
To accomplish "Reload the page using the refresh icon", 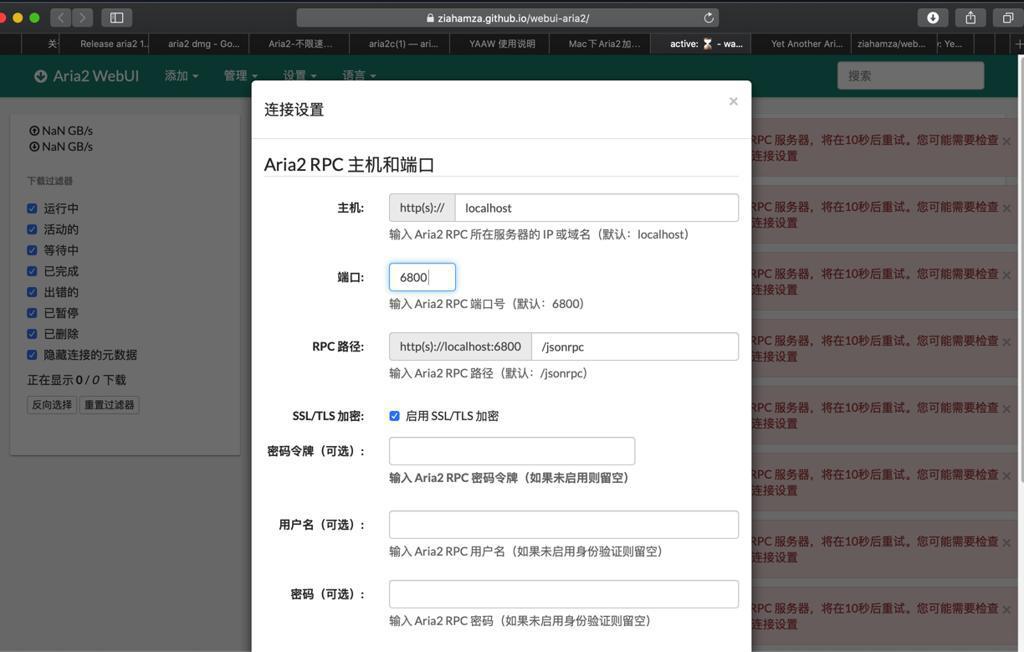I will 709,18.
